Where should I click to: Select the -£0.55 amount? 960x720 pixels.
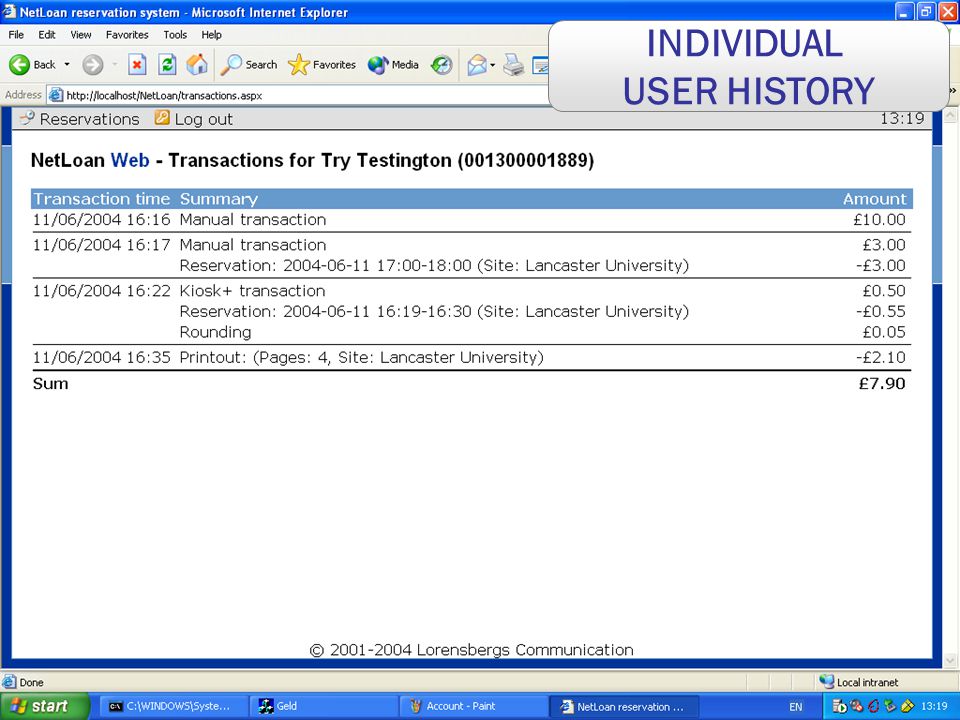coord(880,312)
